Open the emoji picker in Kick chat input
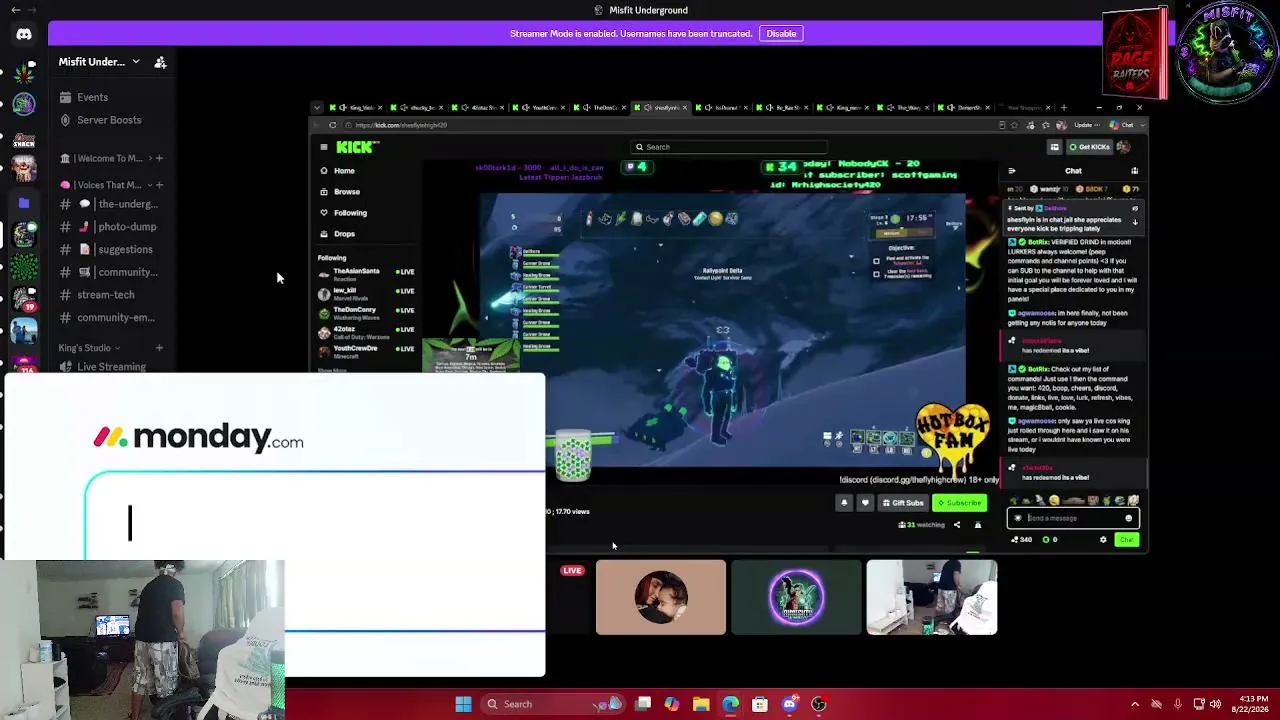The image size is (1280, 720). (1129, 518)
